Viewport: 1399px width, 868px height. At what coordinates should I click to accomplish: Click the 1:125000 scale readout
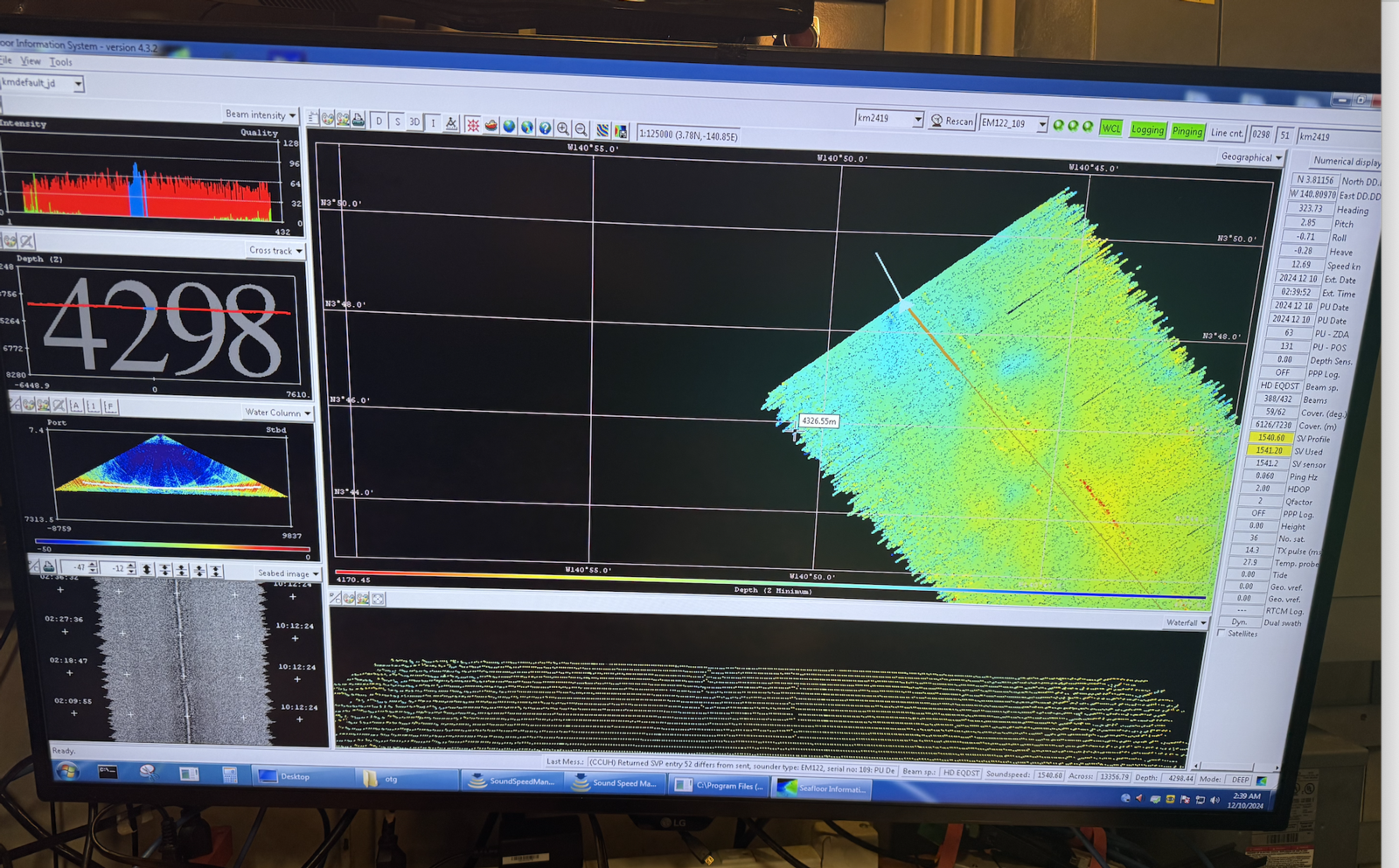tap(689, 135)
